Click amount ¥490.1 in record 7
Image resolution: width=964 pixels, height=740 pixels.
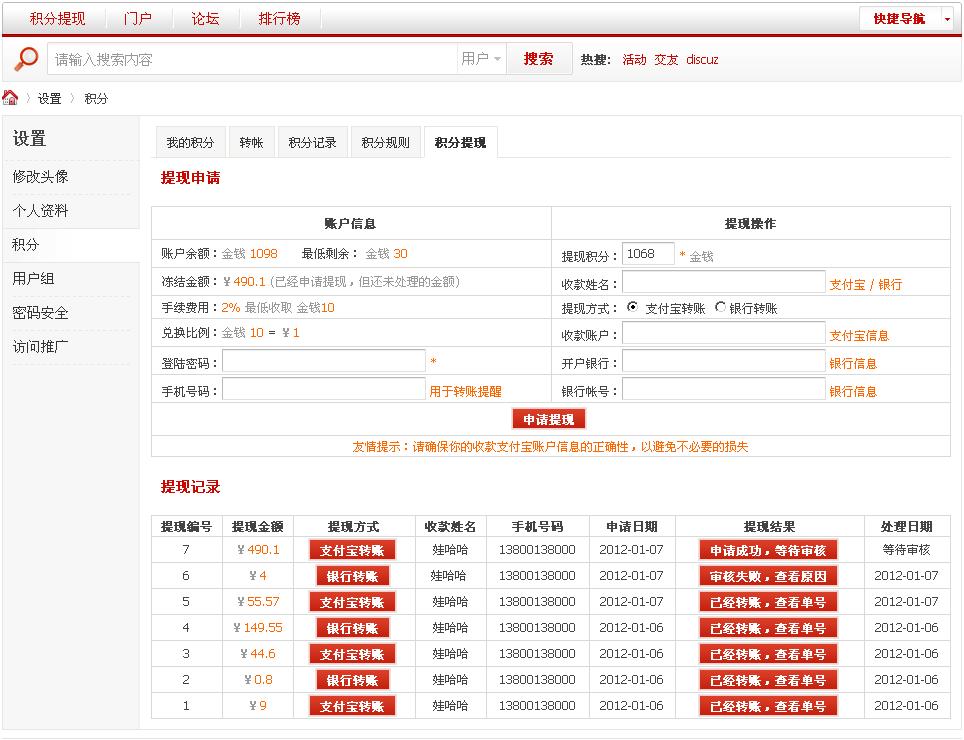[258, 549]
